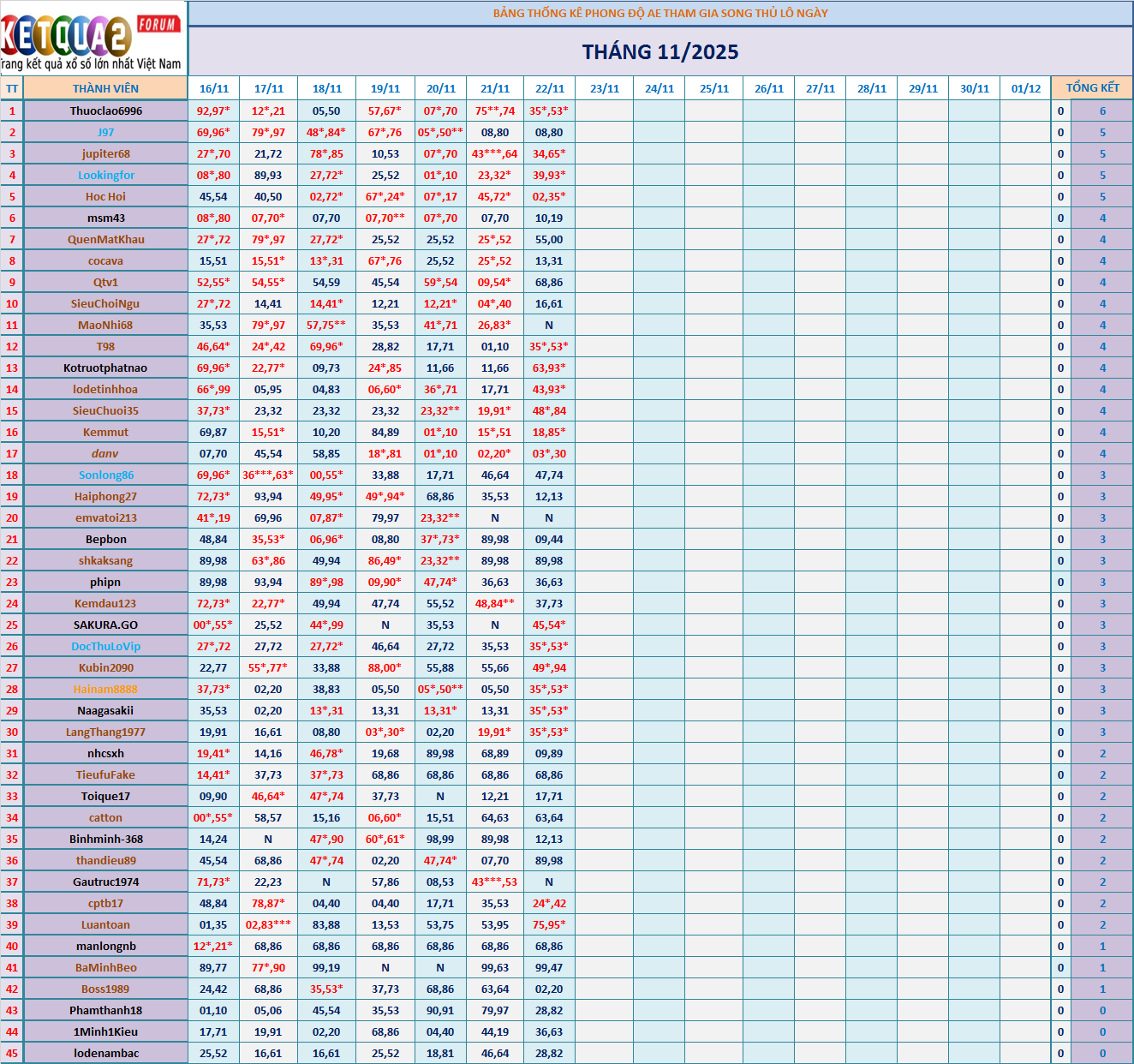Click the THÁNG 11/2025 title
The height and width of the screenshot is (1064, 1134).
coord(660,52)
